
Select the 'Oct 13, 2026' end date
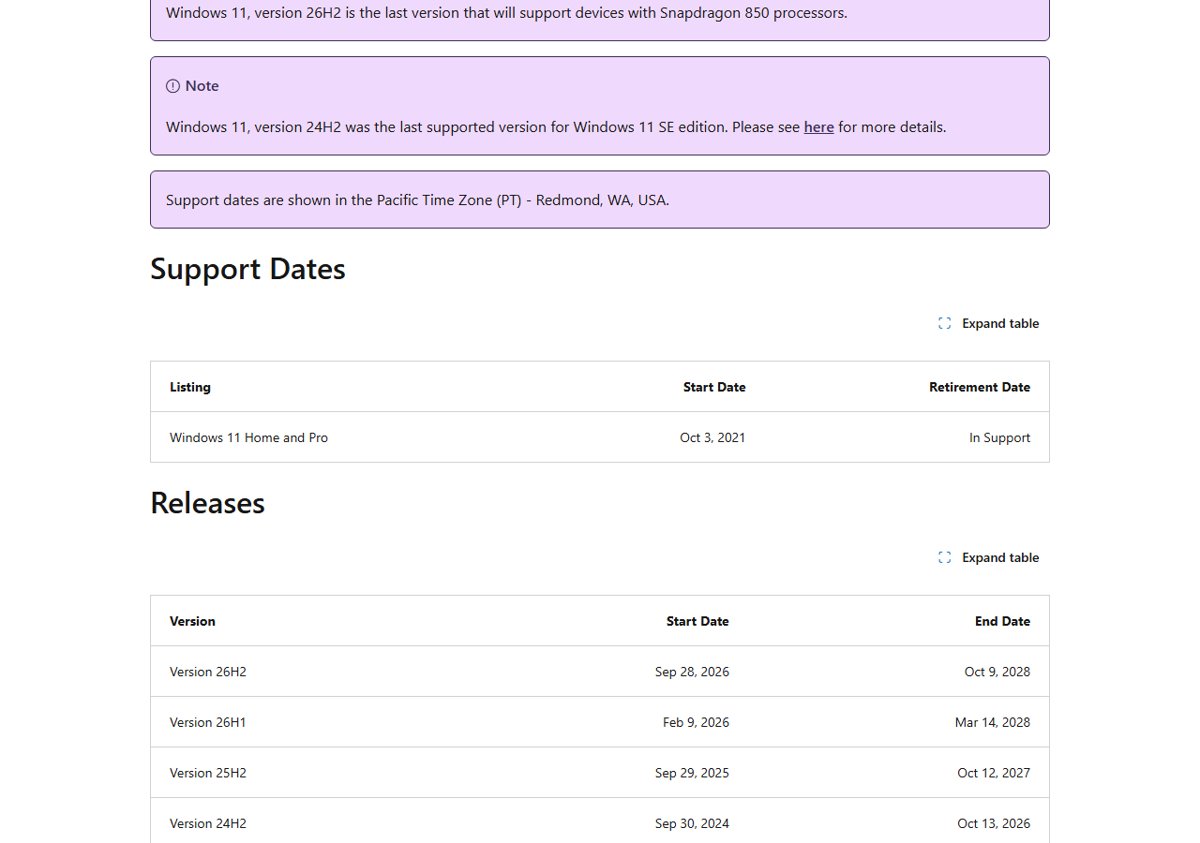coord(993,824)
